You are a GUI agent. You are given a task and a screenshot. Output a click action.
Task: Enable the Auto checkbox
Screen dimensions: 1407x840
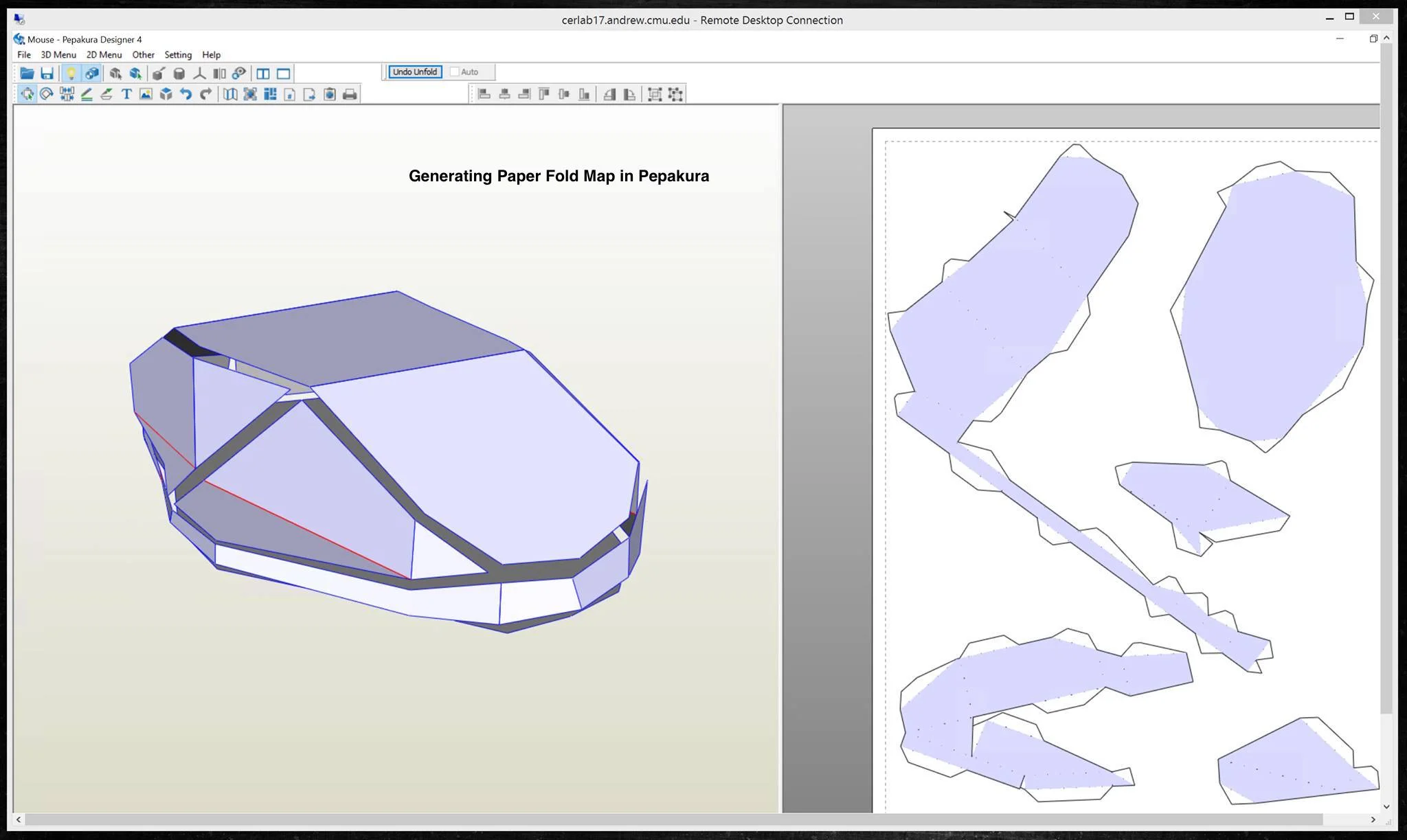pyautogui.click(x=454, y=71)
